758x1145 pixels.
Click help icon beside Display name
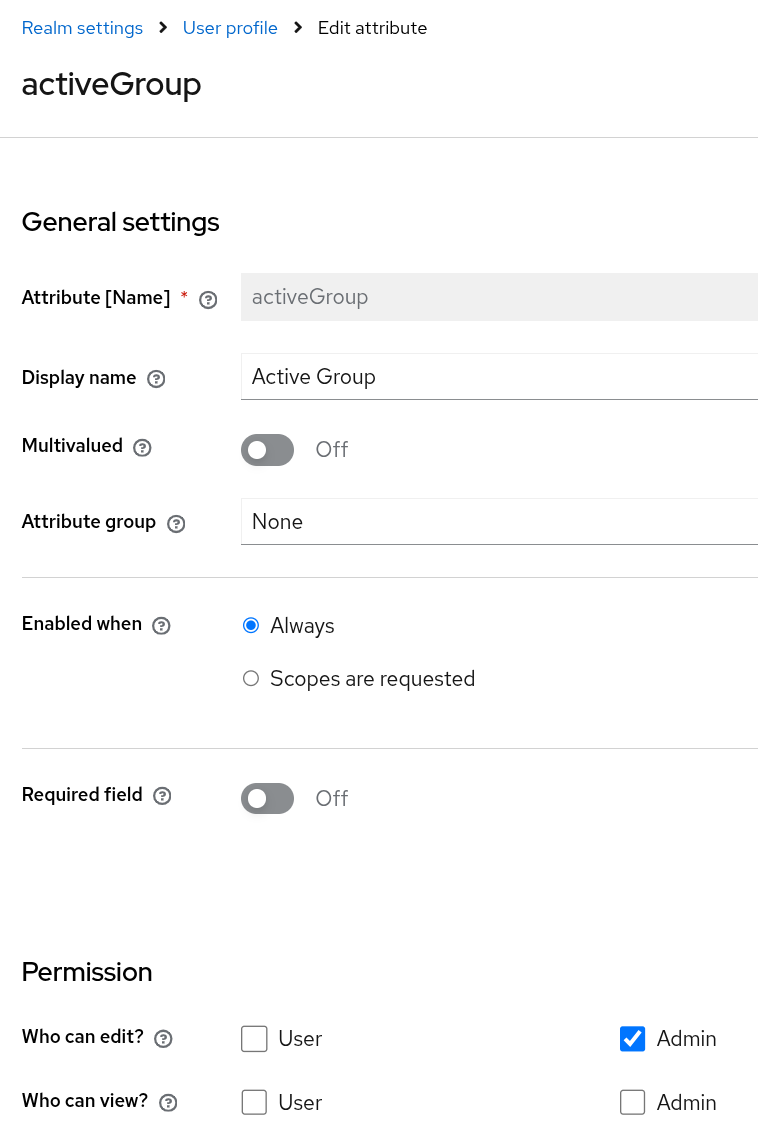tap(156, 379)
